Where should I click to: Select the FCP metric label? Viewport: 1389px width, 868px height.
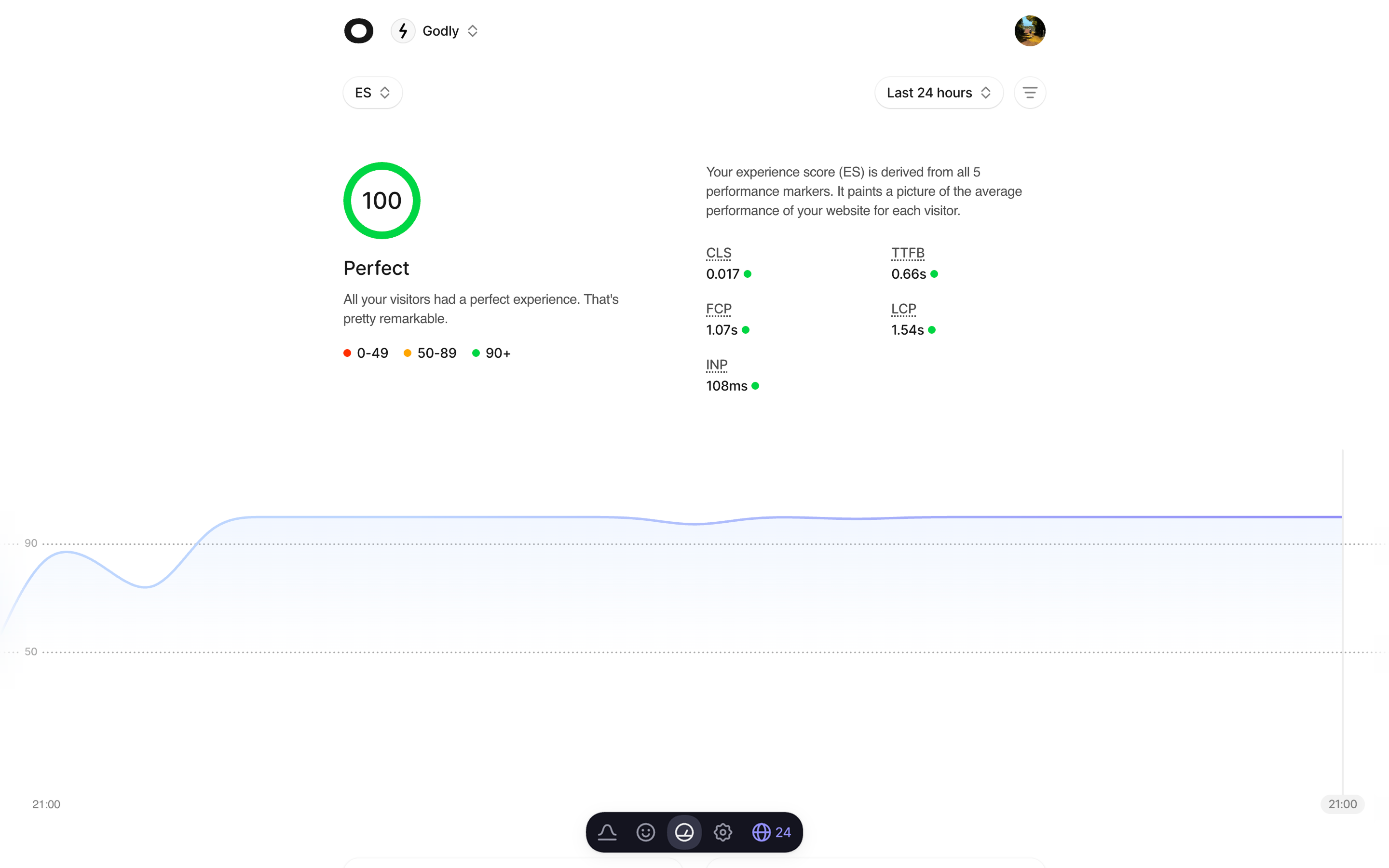pos(719,309)
